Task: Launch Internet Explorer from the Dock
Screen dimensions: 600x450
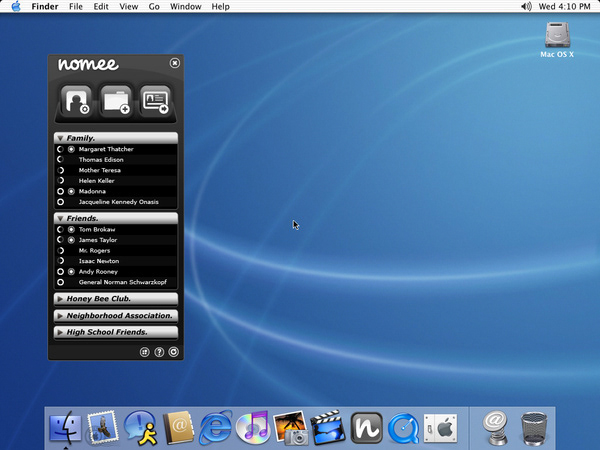Action: [215, 428]
